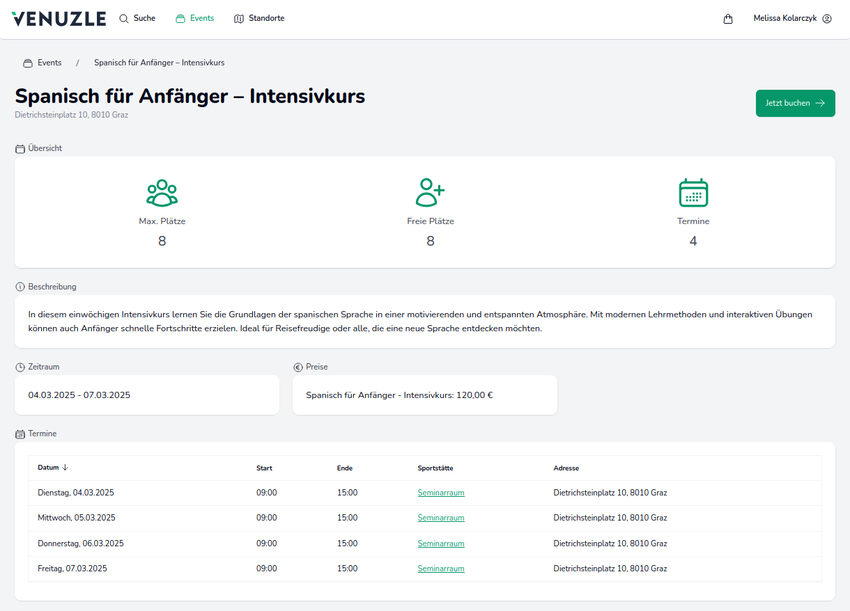850x611 pixels.
Task: Click the Freie Plätze add-person icon
Action: [x=430, y=192]
